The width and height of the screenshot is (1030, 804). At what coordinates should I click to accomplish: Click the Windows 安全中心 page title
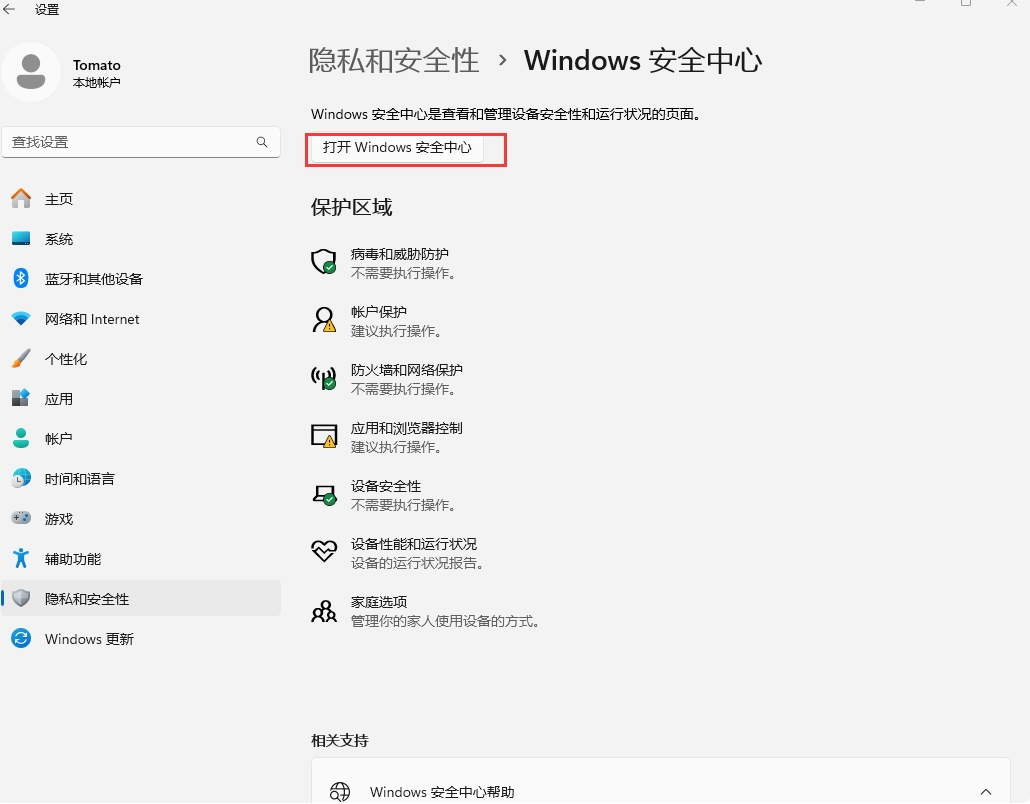coord(642,60)
